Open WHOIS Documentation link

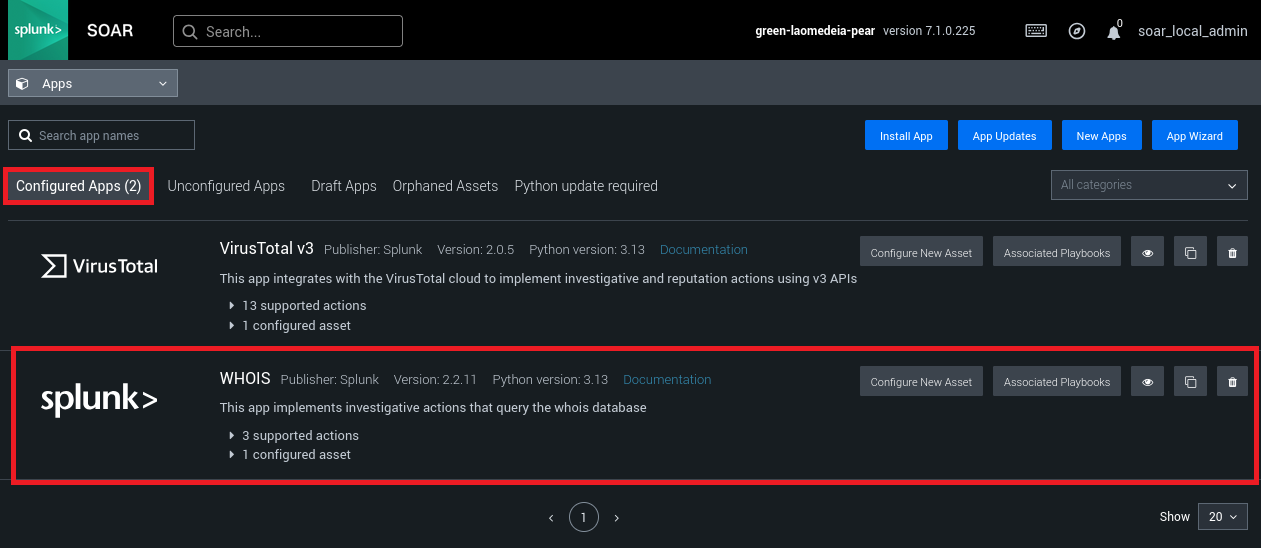(667, 379)
